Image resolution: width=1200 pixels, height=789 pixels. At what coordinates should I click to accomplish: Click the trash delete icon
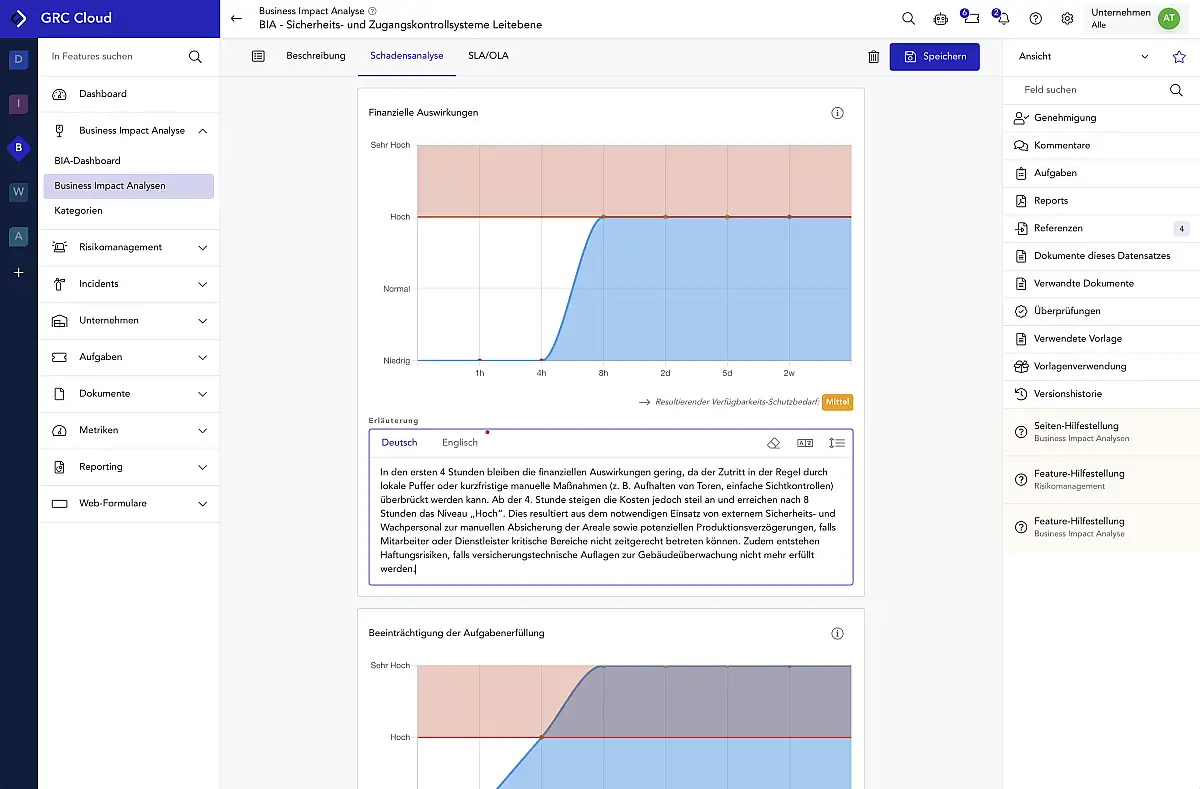click(873, 57)
